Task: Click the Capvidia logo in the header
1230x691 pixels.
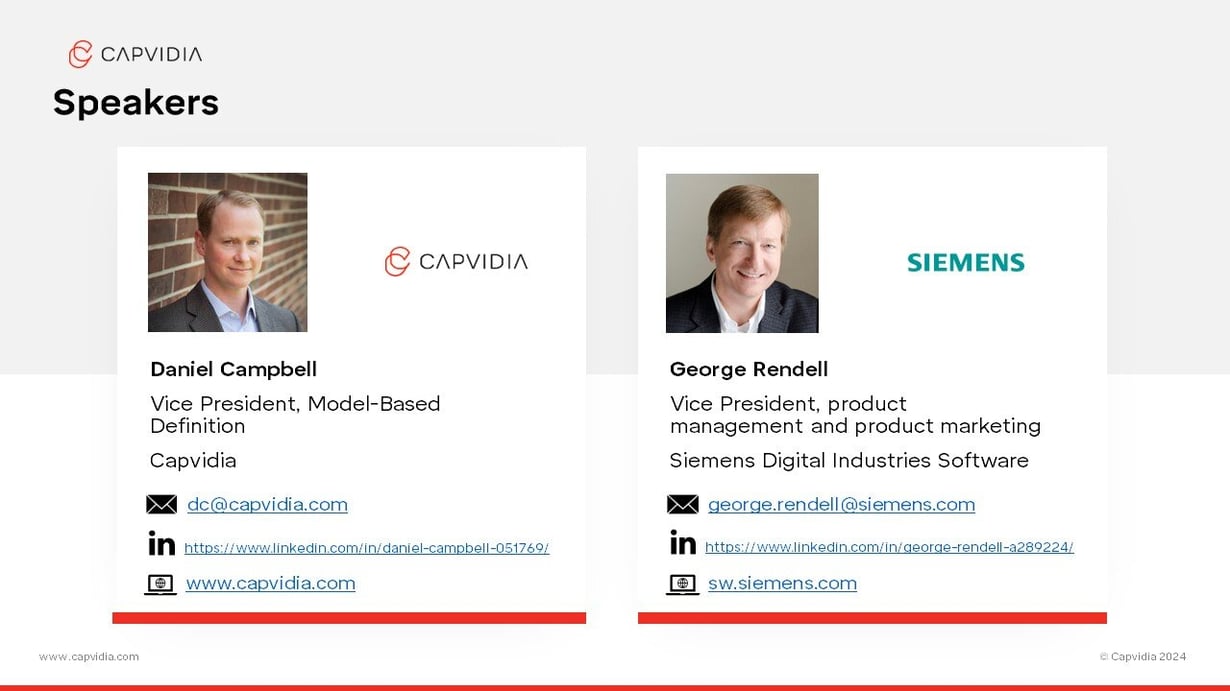Action: [135, 54]
